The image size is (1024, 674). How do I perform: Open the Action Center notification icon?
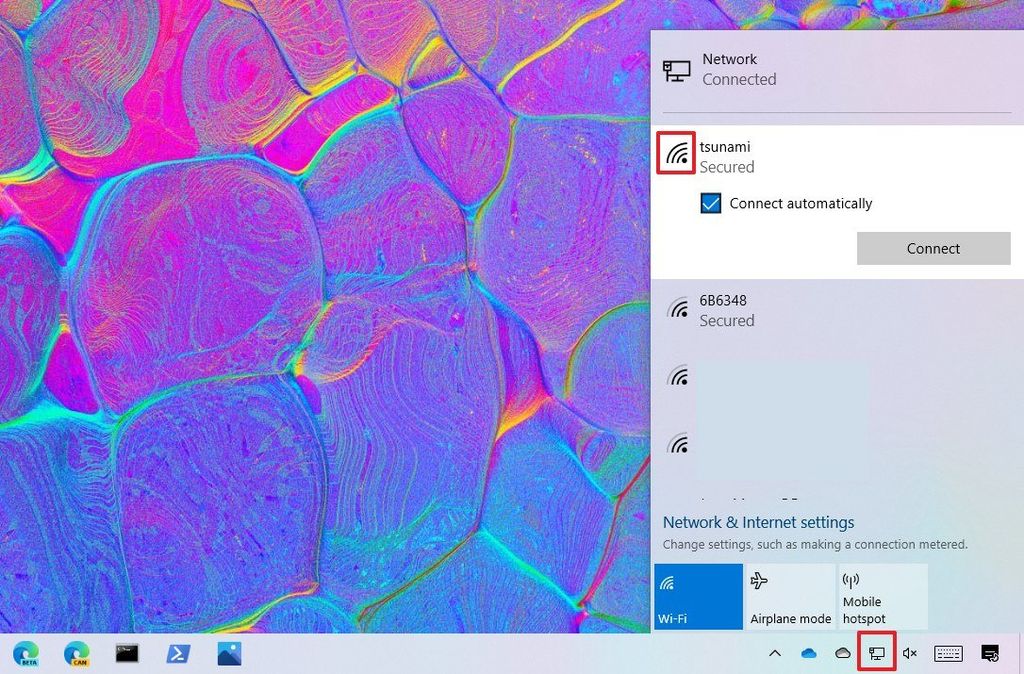(x=989, y=653)
